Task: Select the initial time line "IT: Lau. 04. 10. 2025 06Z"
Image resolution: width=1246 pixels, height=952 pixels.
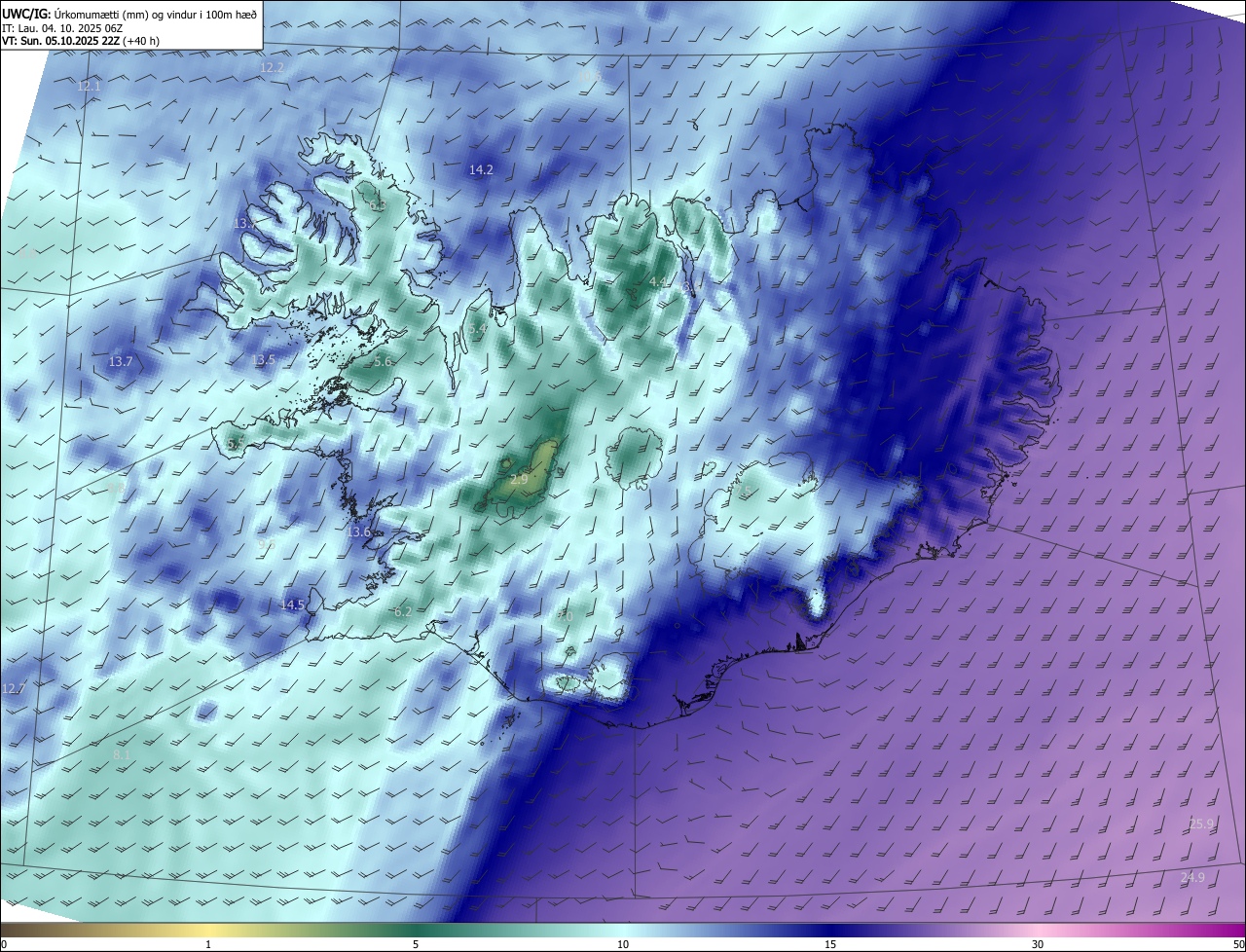Action: [62, 27]
